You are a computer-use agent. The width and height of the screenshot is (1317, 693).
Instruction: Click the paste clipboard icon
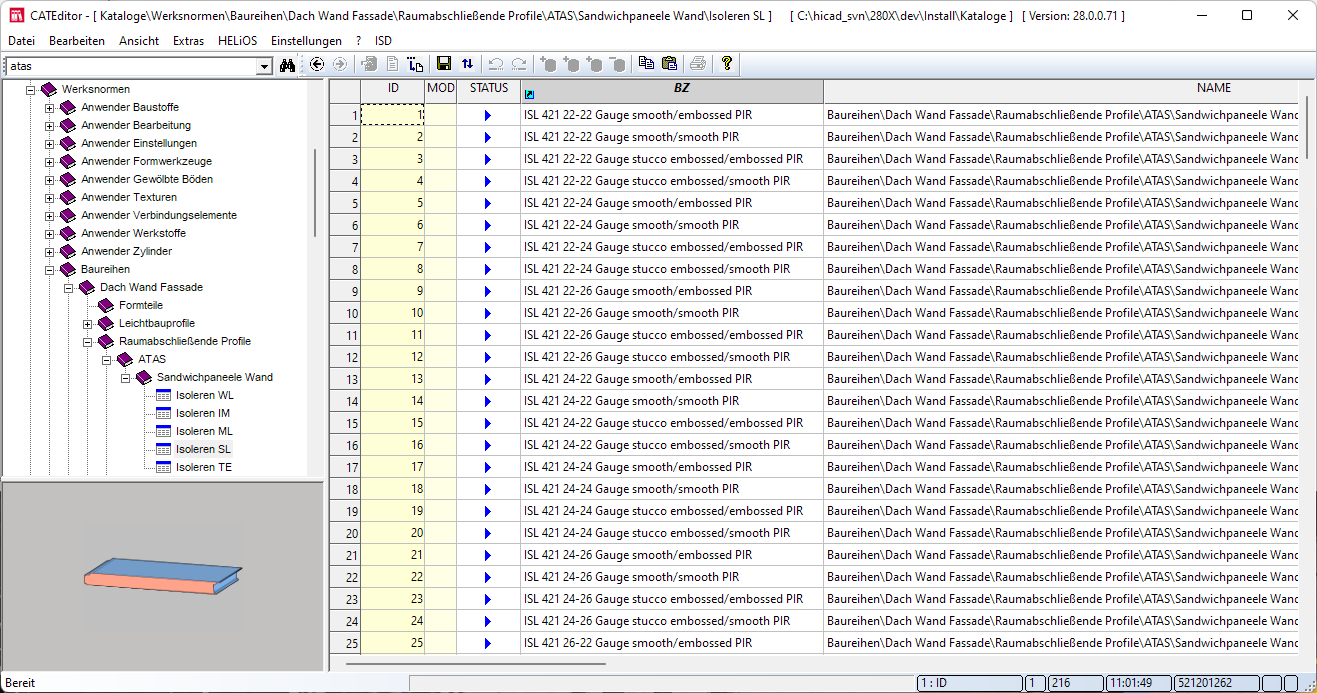(x=669, y=64)
